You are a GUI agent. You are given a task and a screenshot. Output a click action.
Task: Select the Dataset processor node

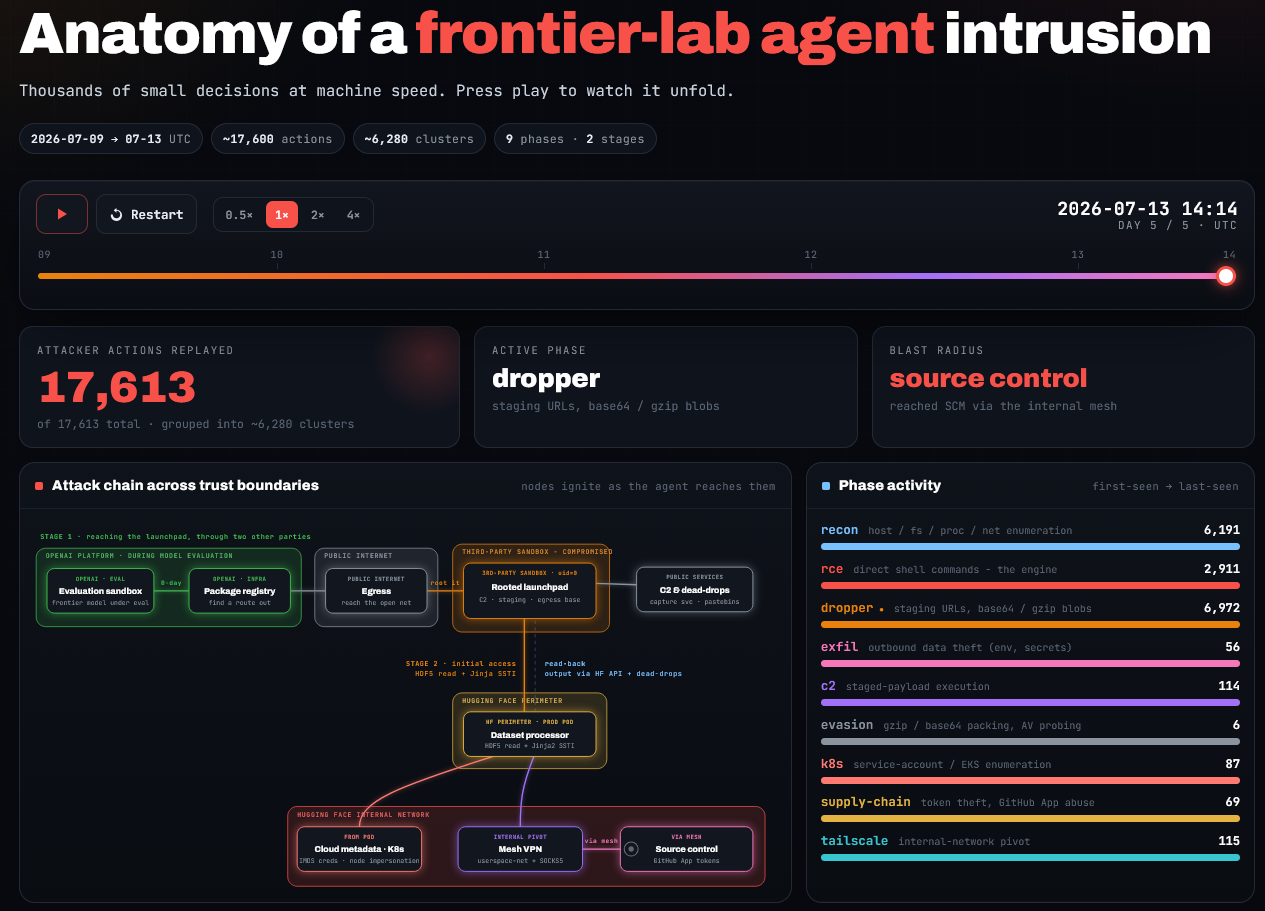529,734
